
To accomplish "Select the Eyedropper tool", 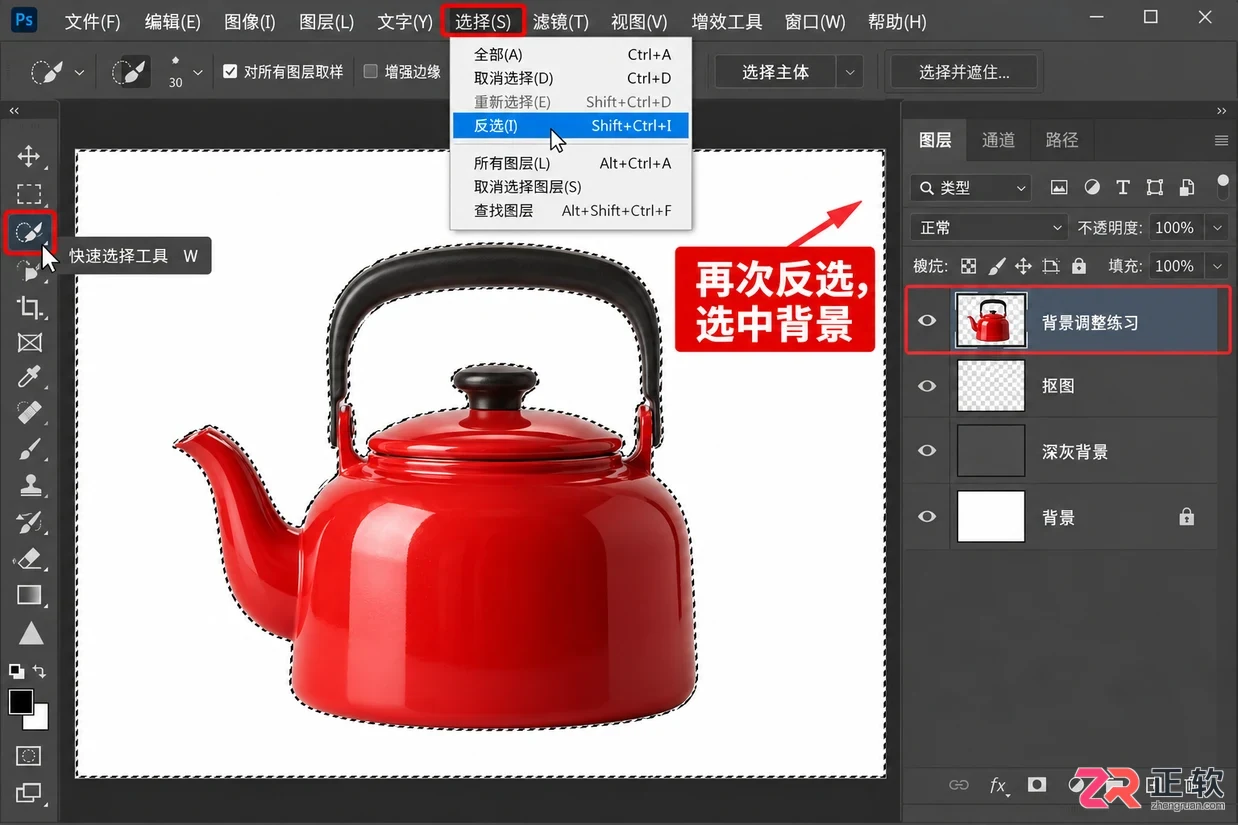I will click(x=29, y=377).
